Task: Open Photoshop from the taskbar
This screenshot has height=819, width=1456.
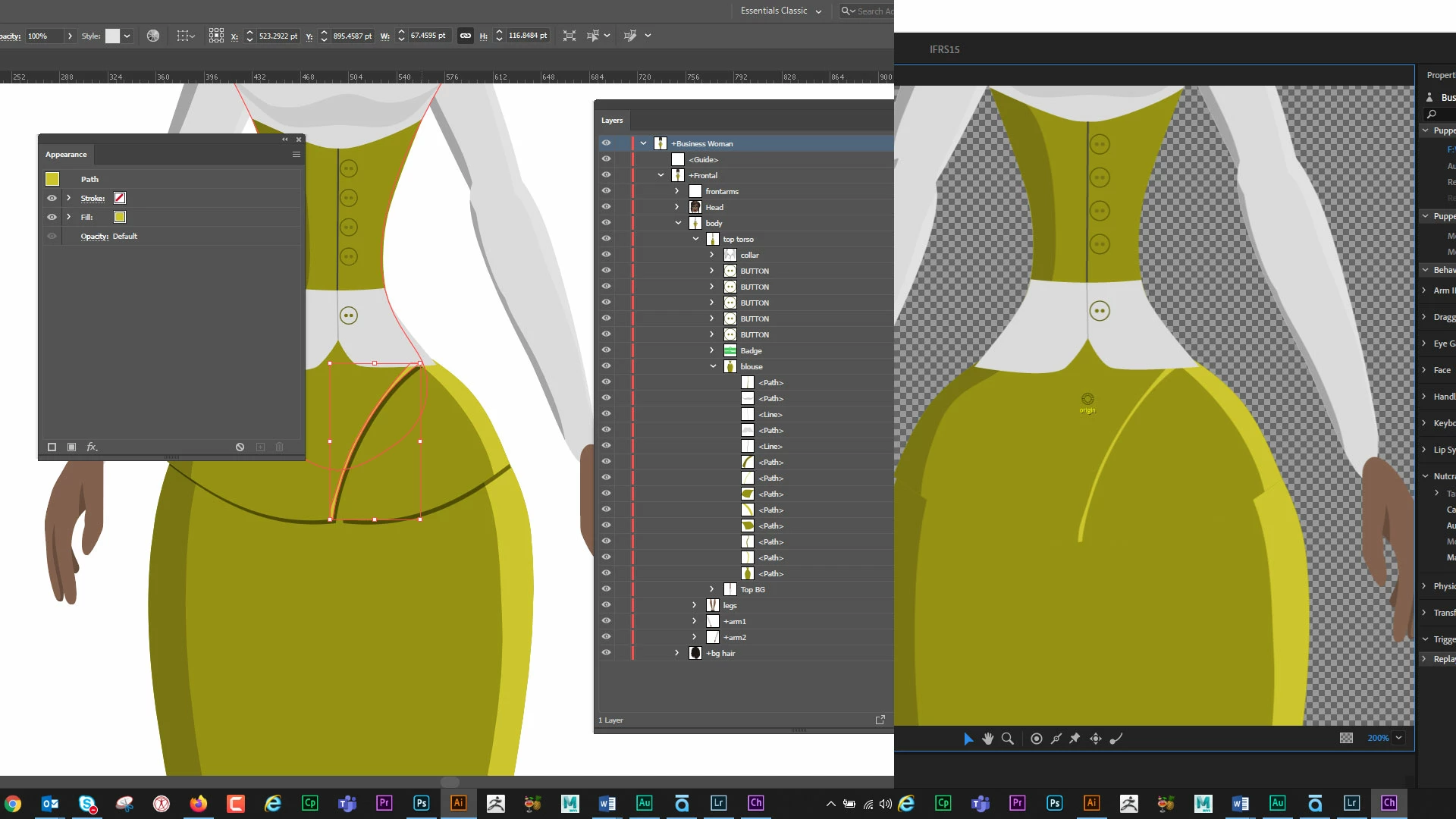Action: click(x=422, y=803)
